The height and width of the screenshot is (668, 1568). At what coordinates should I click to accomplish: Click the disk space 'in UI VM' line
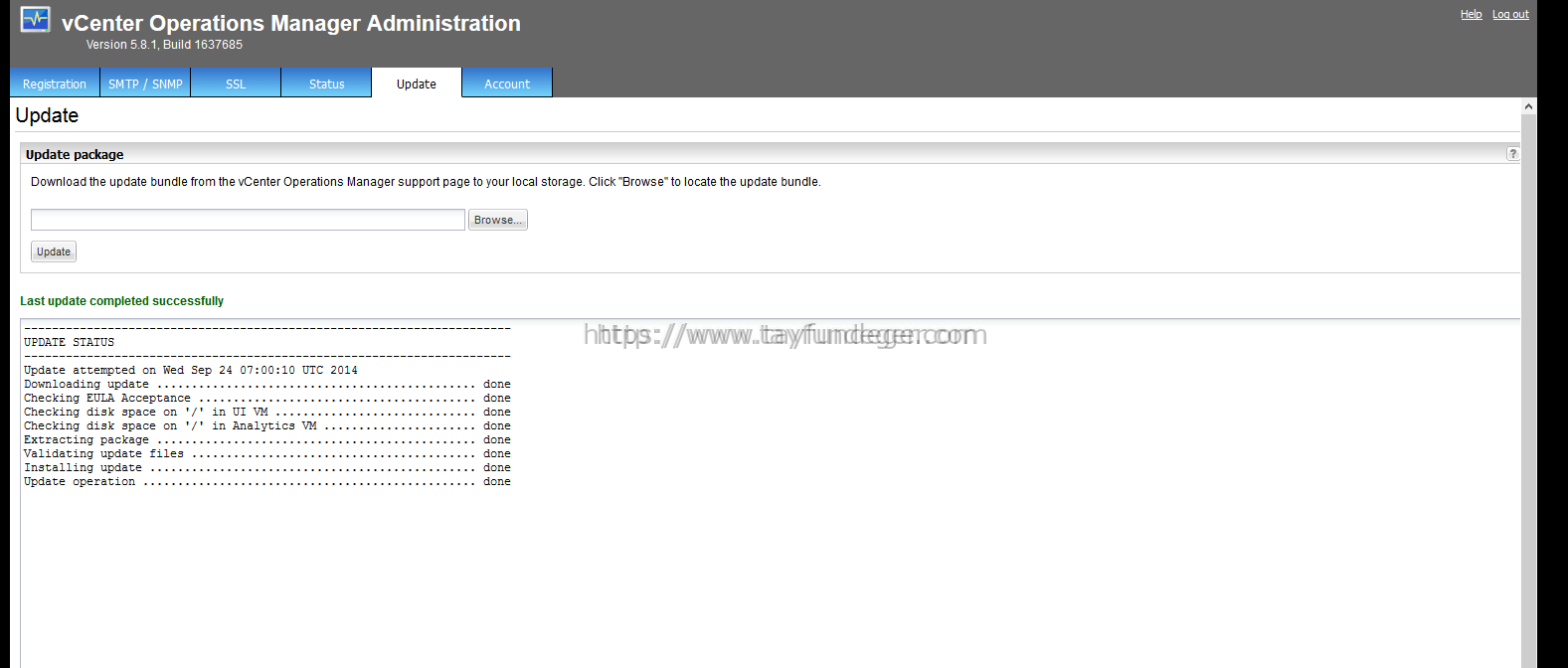[267, 412]
